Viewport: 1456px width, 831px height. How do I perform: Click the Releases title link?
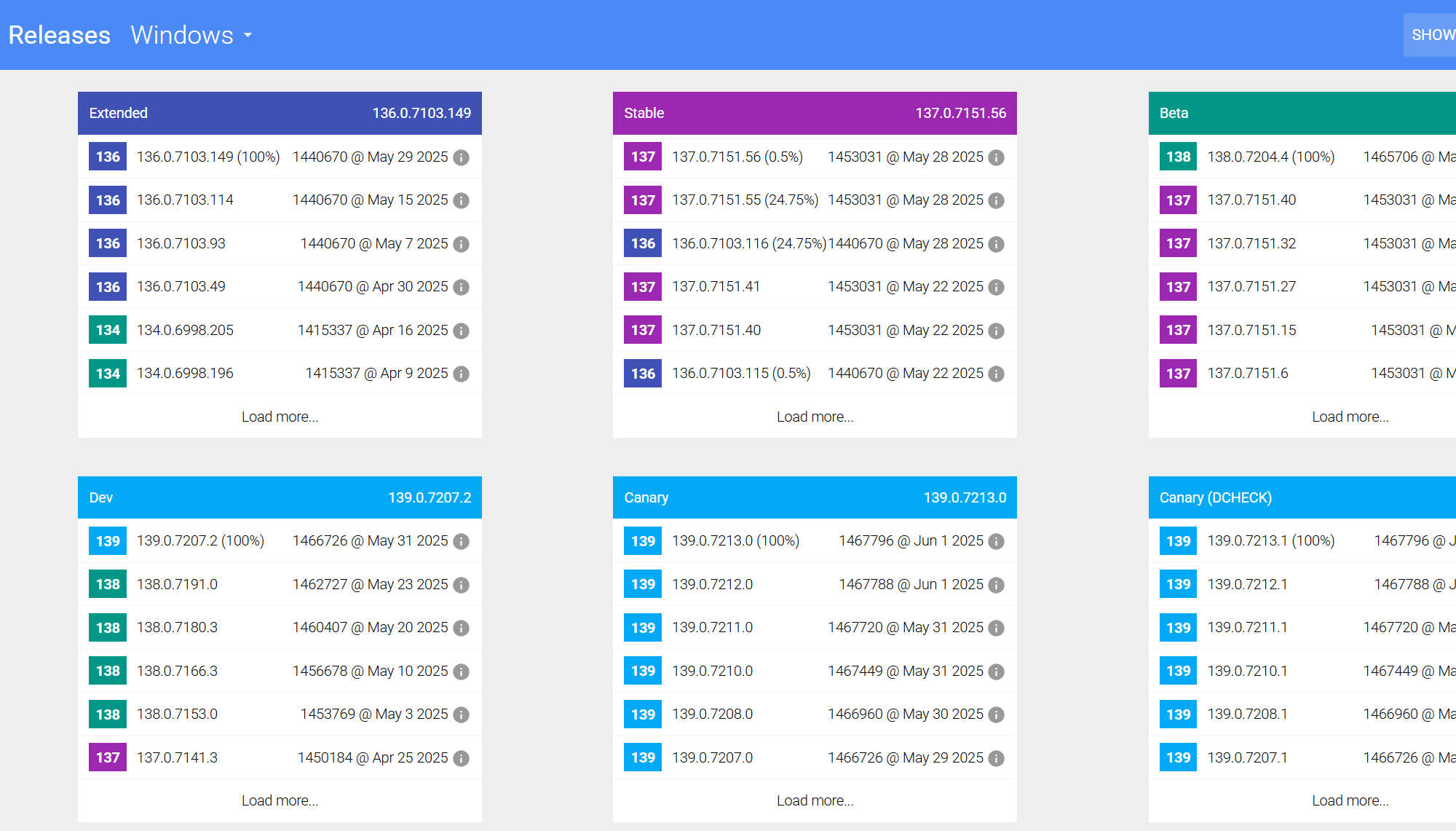(60, 35)
